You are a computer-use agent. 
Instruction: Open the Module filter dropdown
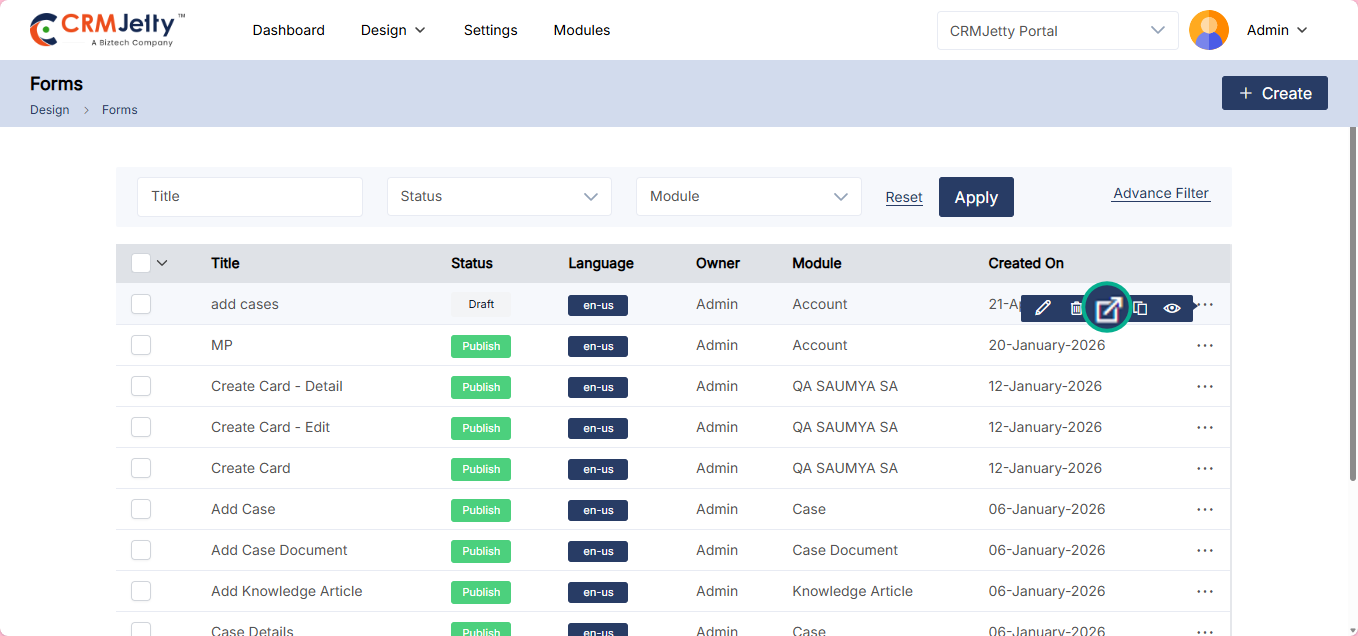pos(748,197)
